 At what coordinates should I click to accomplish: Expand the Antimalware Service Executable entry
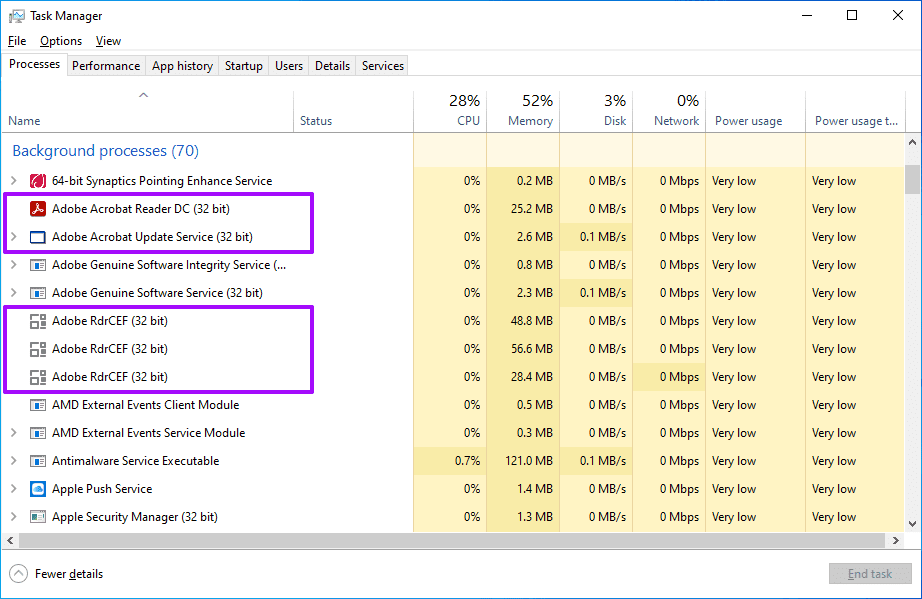click(x=14, y=461)
